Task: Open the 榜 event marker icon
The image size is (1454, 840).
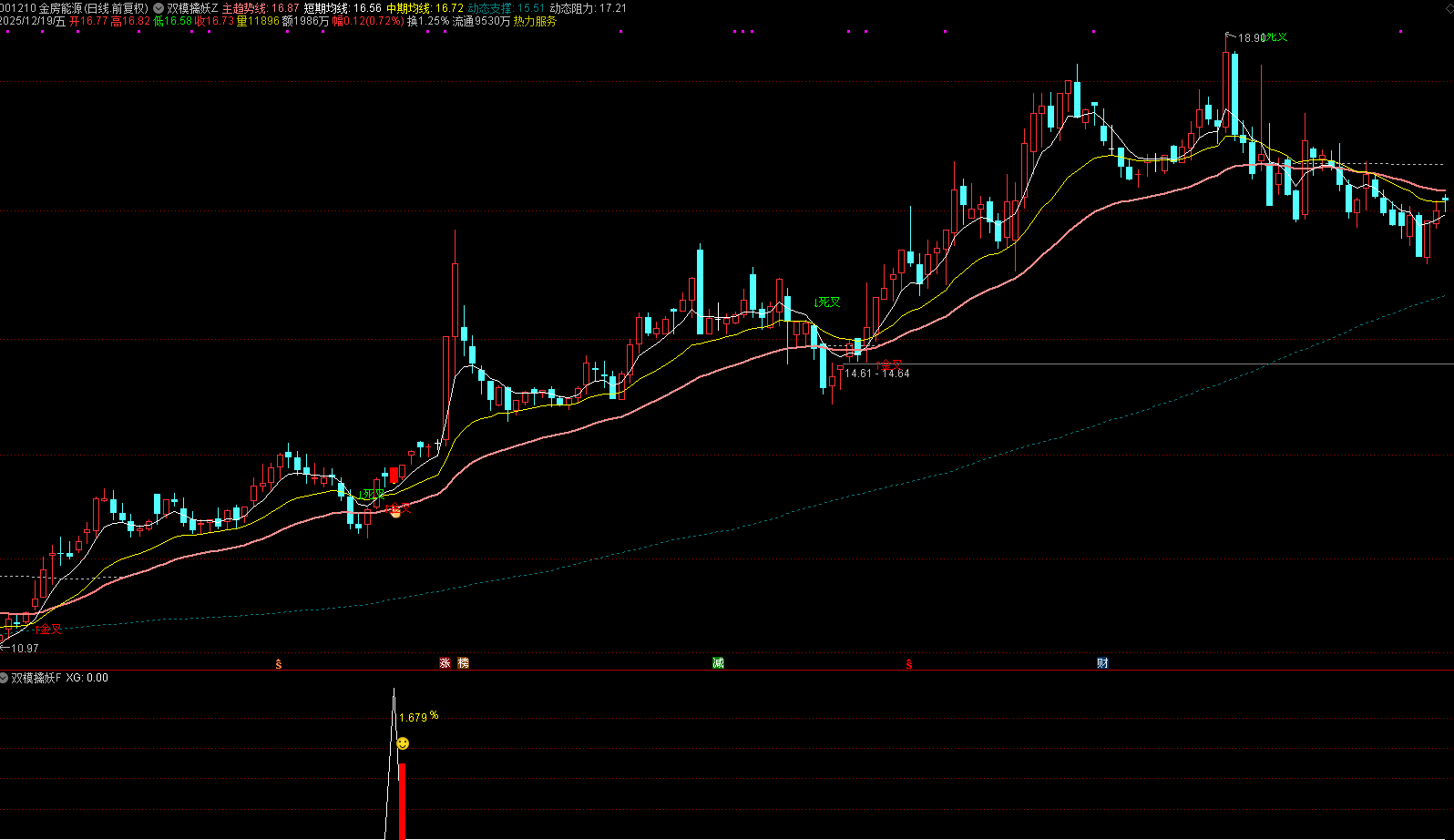Action: click(463, 663)
